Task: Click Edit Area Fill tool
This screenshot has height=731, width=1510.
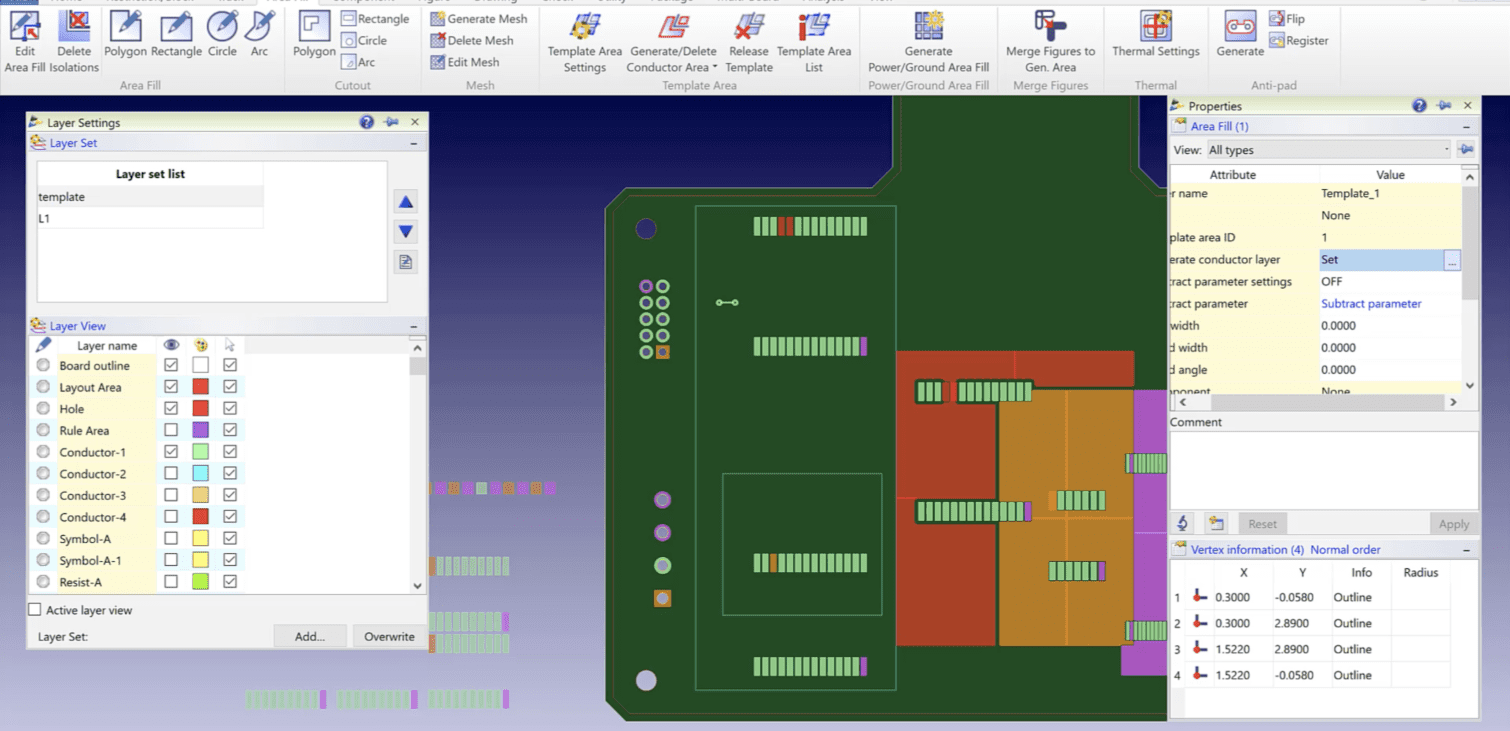Action: (25, 42)
